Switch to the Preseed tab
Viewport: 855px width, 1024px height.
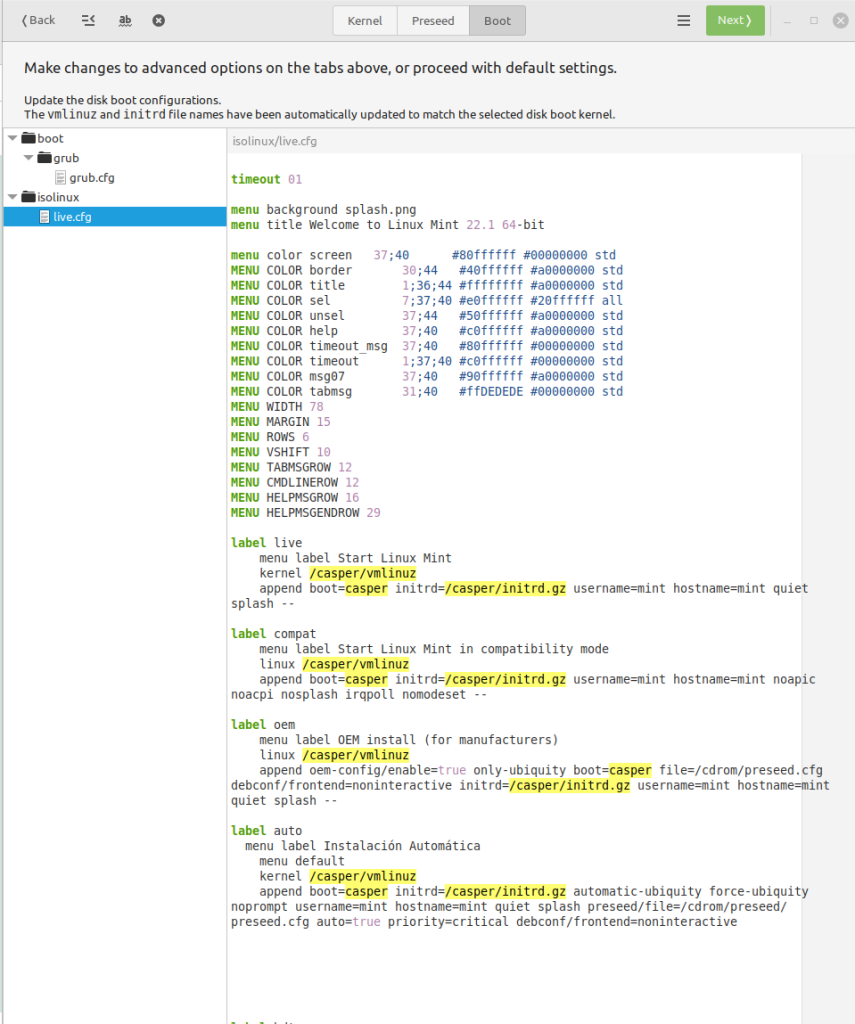[x=433, y=20]
